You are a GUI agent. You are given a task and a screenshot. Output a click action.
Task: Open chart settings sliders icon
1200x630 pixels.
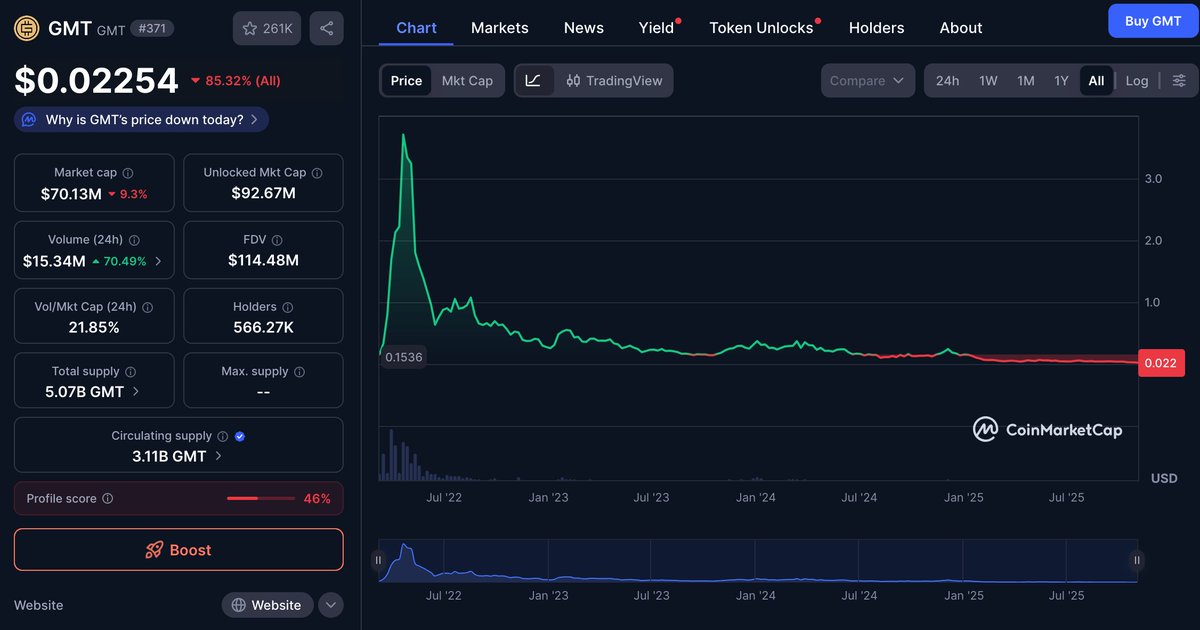[1179, 81]
